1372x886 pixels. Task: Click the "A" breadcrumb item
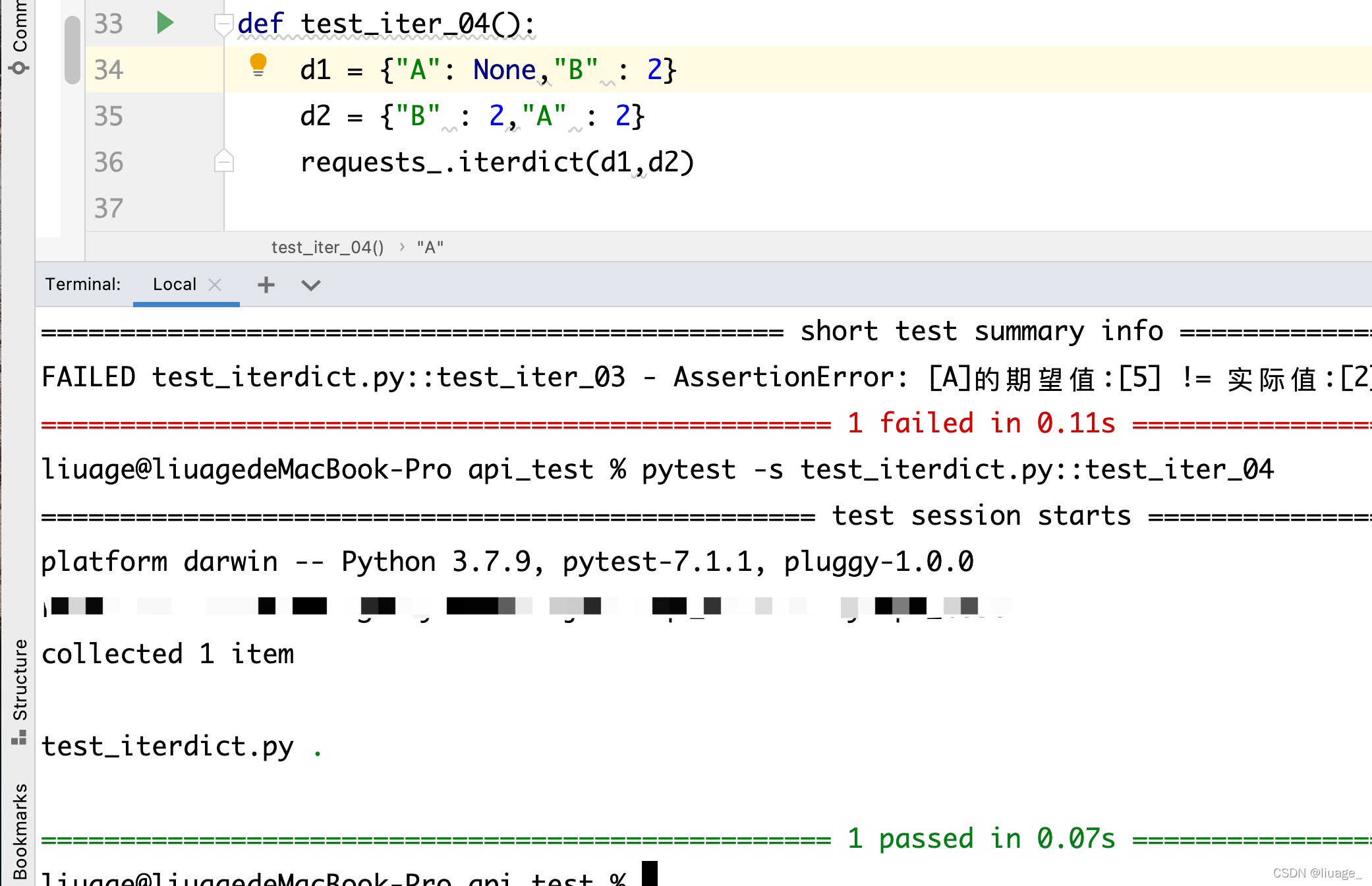[x=430, y=247]
